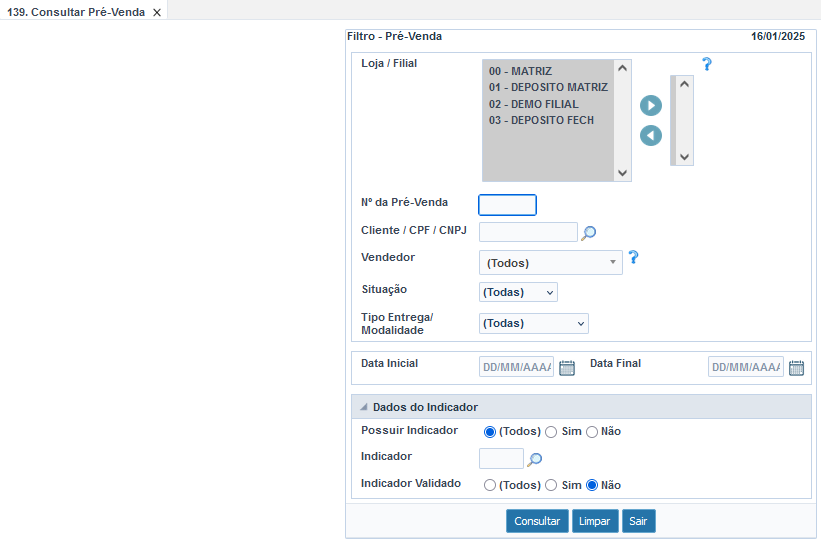Open help icon beside Loja/Filial list

coord(707,64)
